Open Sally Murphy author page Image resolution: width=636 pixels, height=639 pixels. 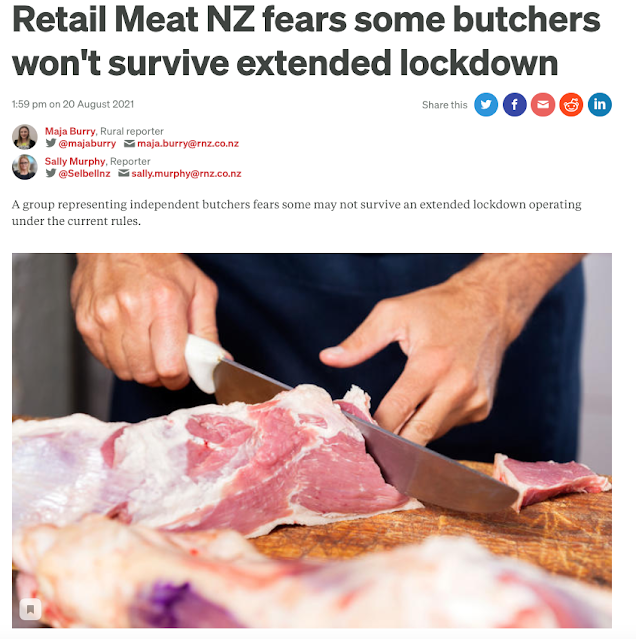point(75,161)
